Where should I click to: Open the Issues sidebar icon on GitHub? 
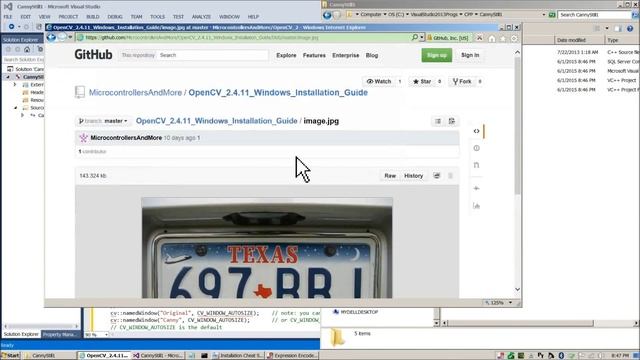(x=476, y=148)
